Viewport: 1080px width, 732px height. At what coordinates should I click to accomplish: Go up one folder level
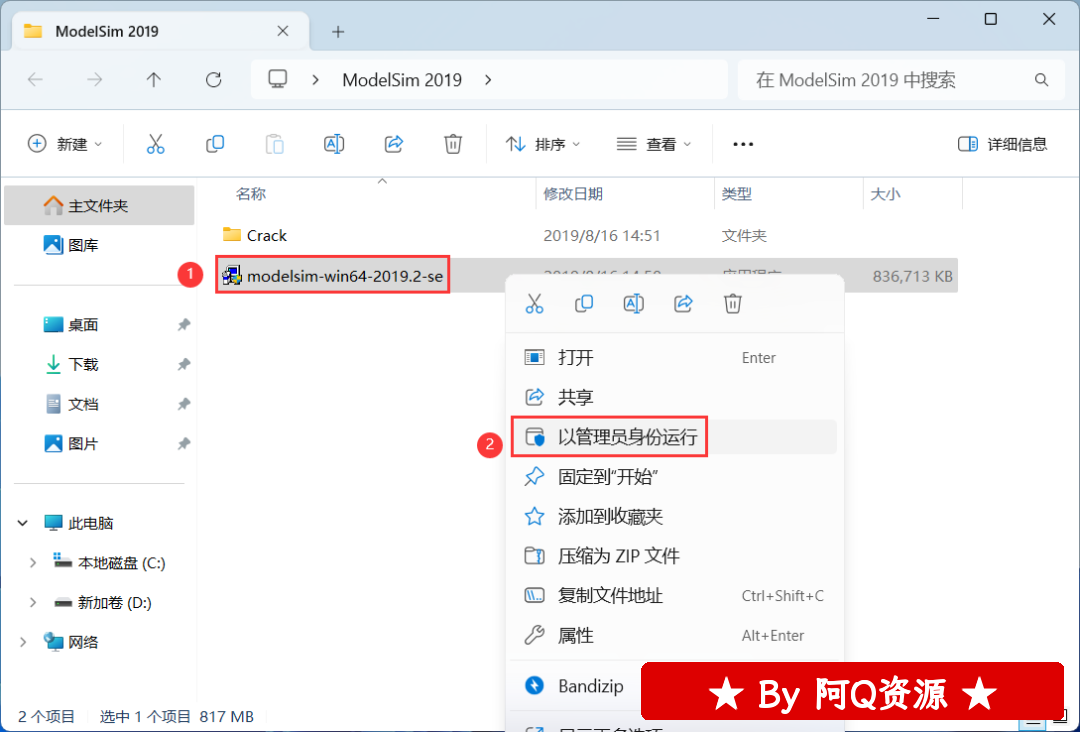click(x=154, y=80)
